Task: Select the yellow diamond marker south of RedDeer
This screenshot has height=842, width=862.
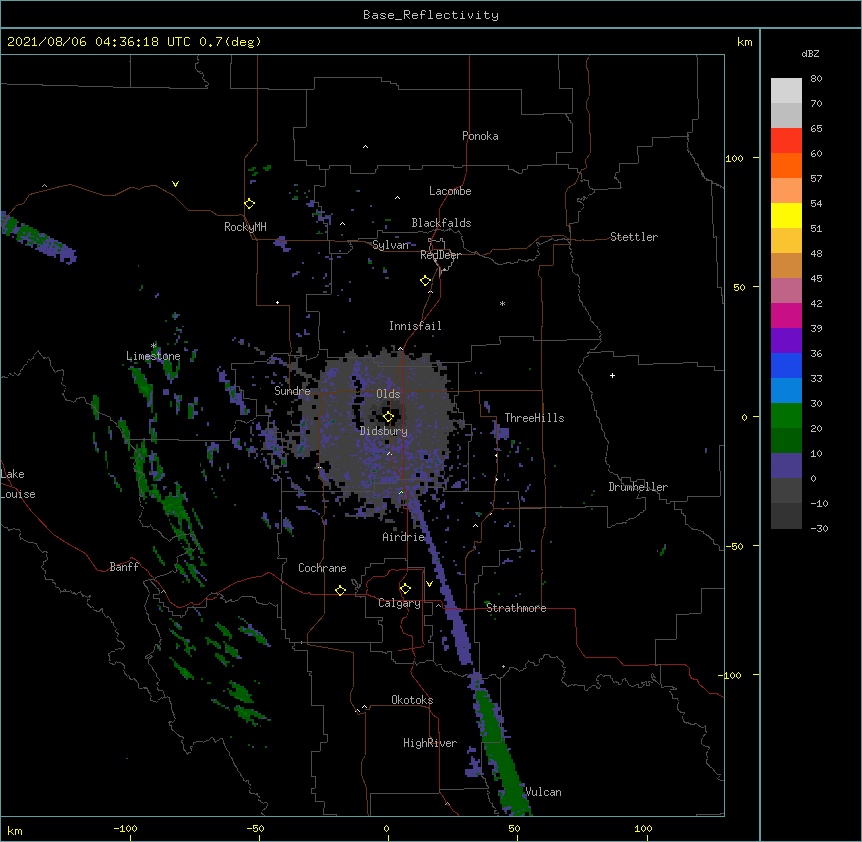Action: click(x=426, y=281)
